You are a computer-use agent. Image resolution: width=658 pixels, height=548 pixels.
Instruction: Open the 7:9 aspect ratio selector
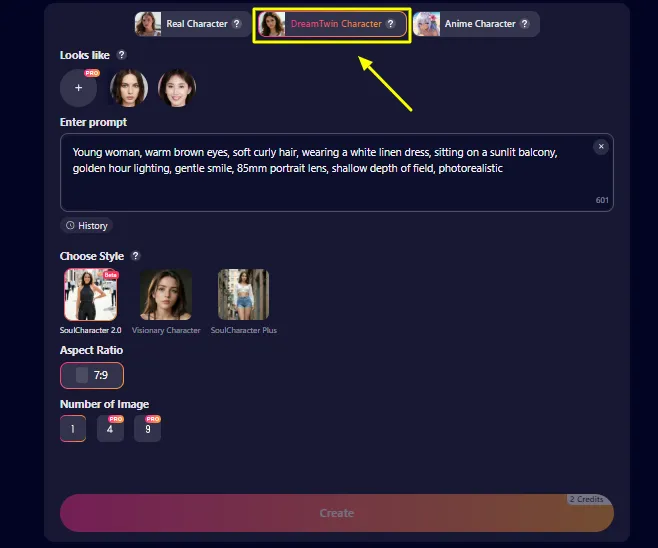pyautogui.click(x=92, y=375)
